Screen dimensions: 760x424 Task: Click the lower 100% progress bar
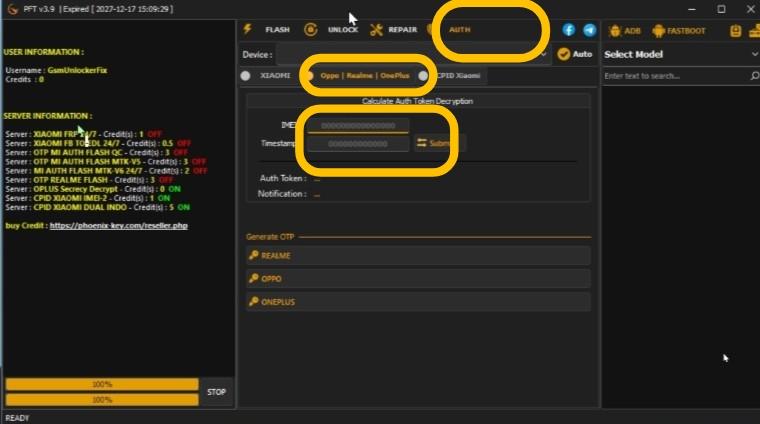point(102,400)
